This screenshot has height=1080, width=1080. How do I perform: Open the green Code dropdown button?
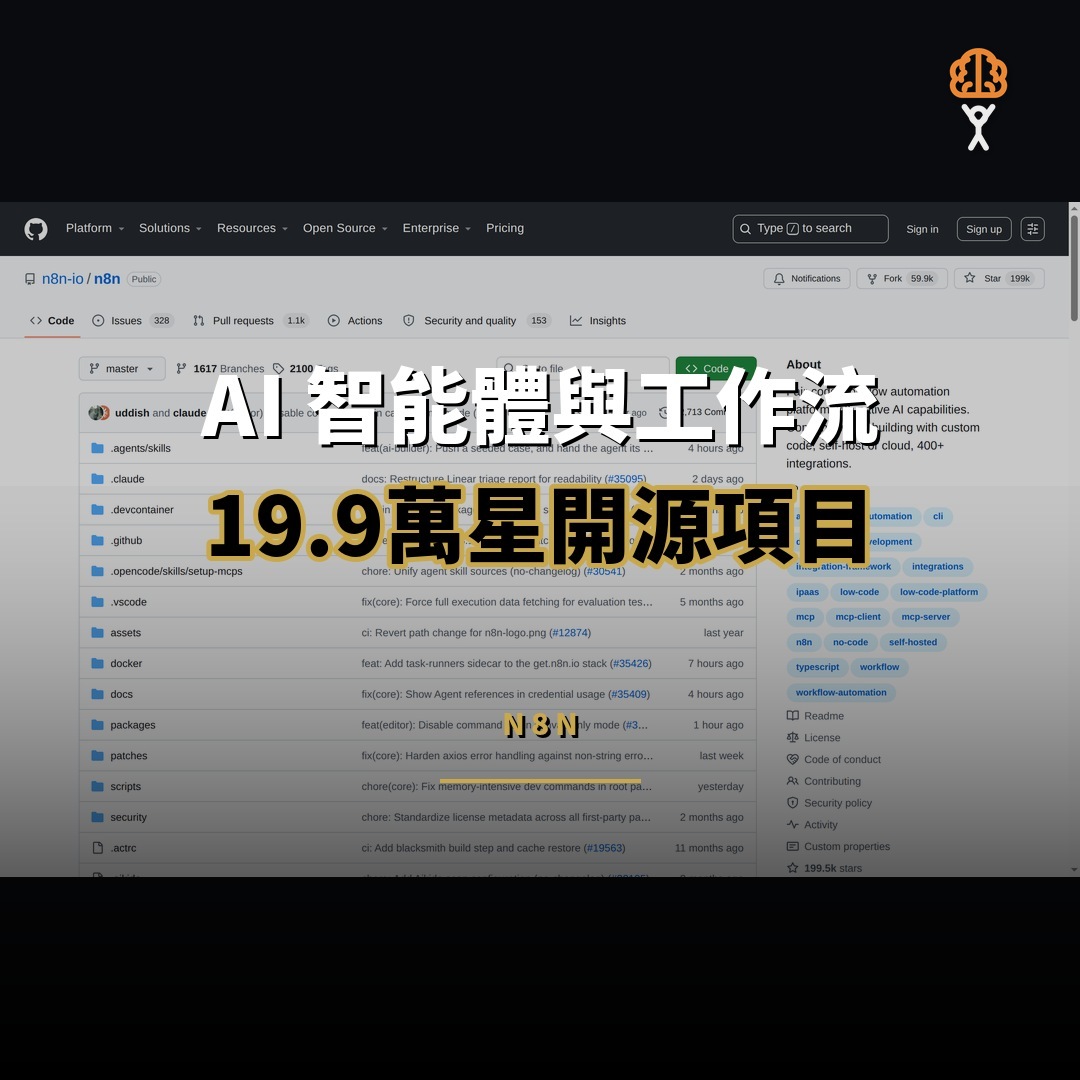pyautogui.click(x=716, y=368)
